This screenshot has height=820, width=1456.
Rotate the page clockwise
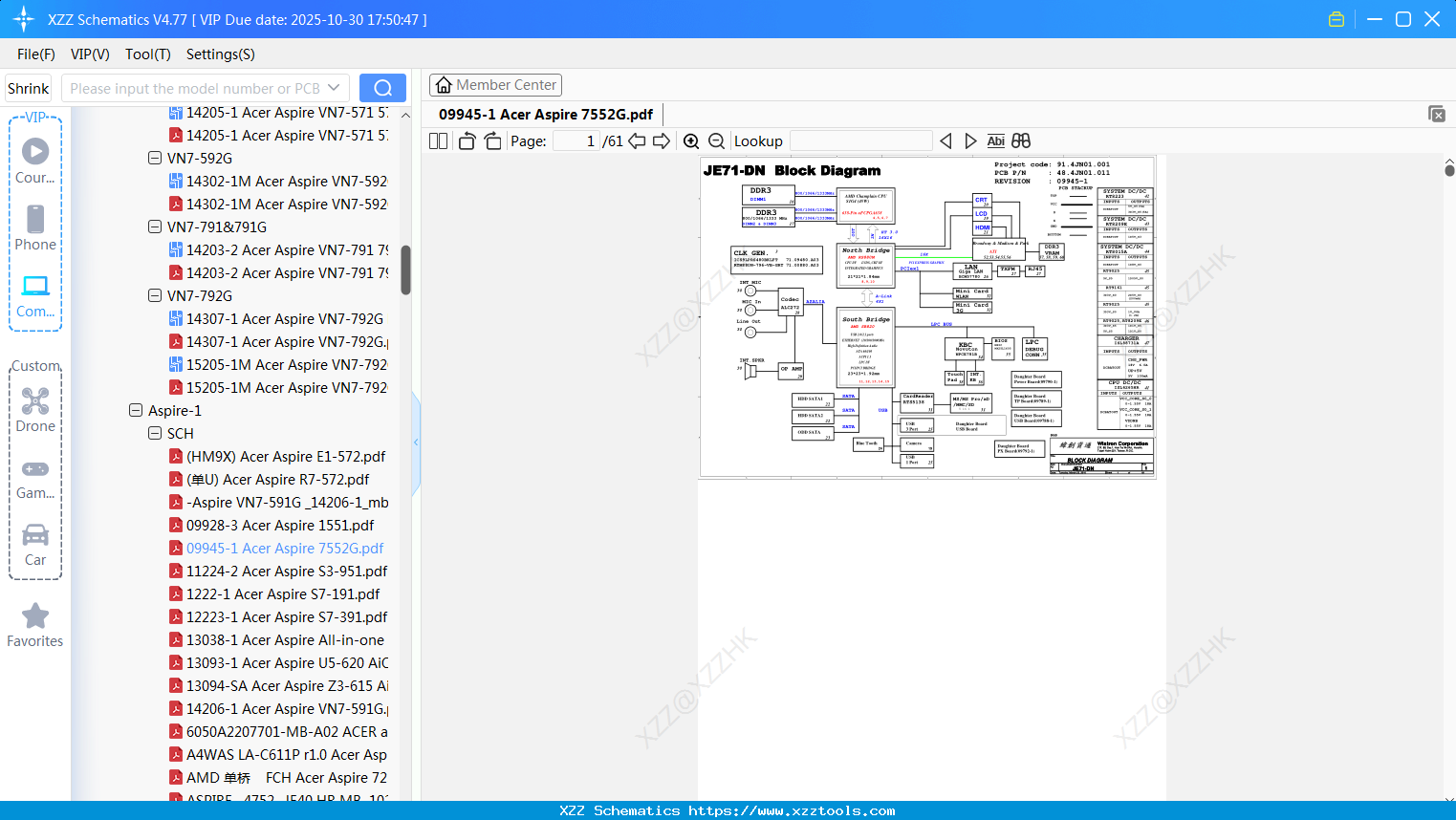(492, 141)
